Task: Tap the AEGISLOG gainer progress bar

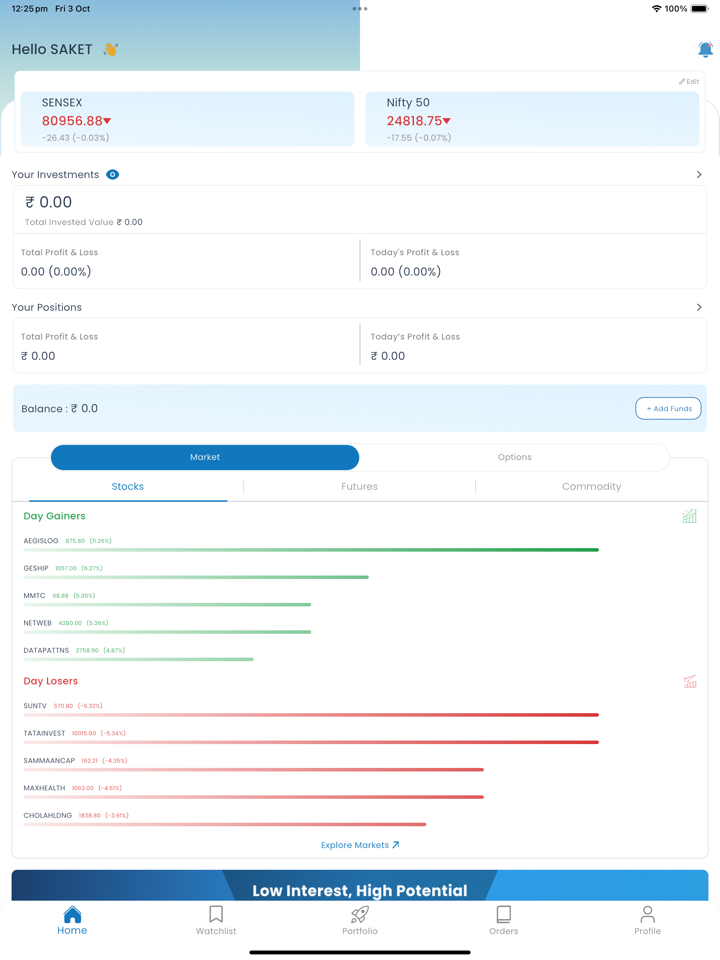Action: 311,549
